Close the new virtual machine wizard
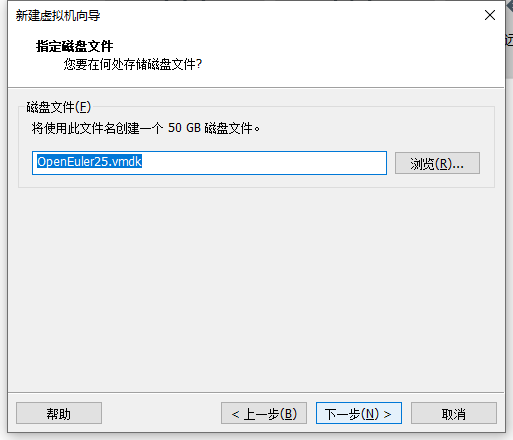Image resolution: width=513 pixels, height=440 pixels. click(x=490, y=15)
